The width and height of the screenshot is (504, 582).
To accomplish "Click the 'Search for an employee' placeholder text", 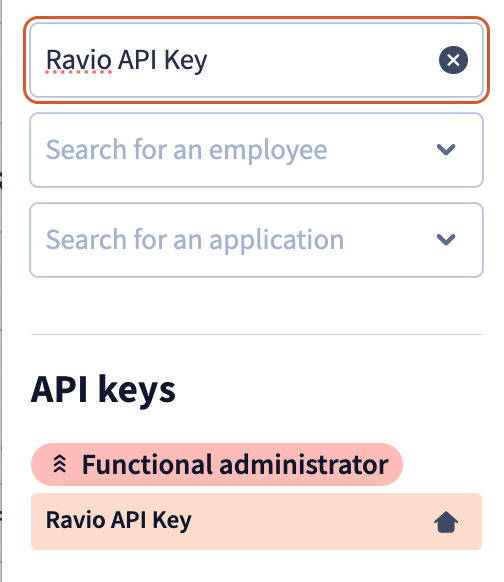I will tap(186, 150).
